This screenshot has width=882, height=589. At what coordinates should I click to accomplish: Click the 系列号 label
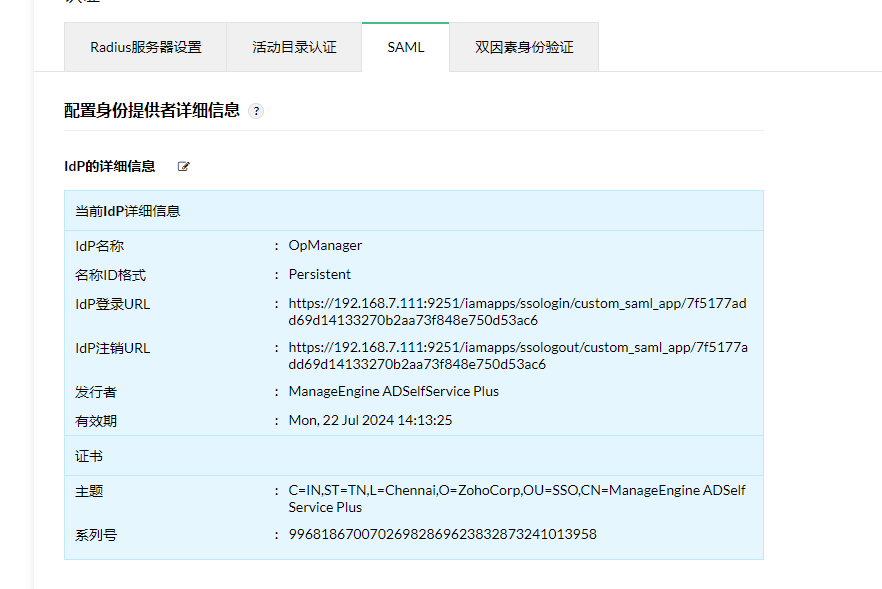96,535
